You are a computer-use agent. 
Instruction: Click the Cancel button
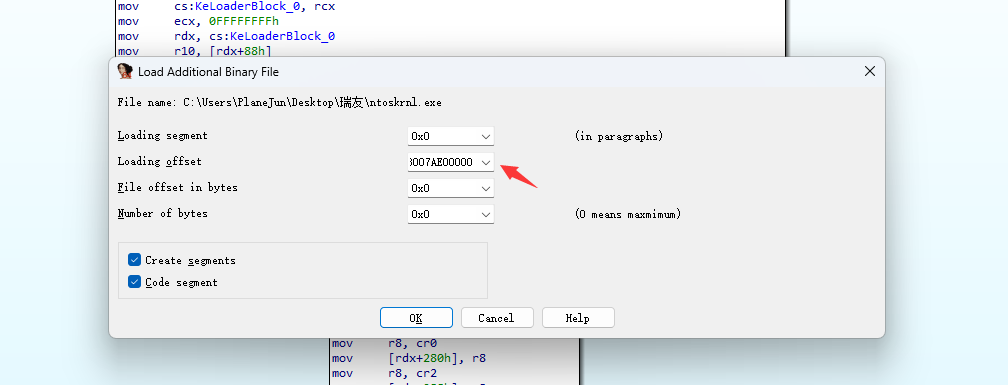(x=496, y=318)
